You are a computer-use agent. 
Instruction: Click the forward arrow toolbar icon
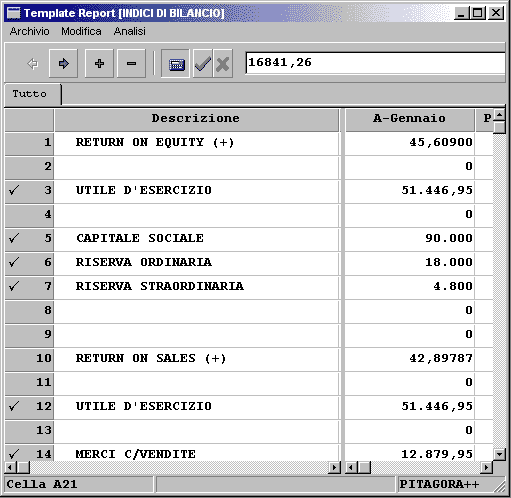point(63,63)
